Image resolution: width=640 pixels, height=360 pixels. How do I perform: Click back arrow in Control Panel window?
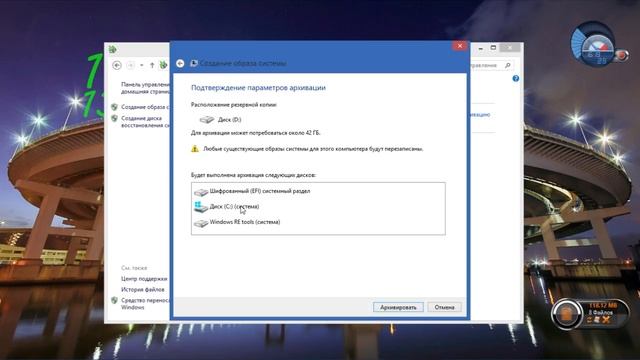point(117,65)
